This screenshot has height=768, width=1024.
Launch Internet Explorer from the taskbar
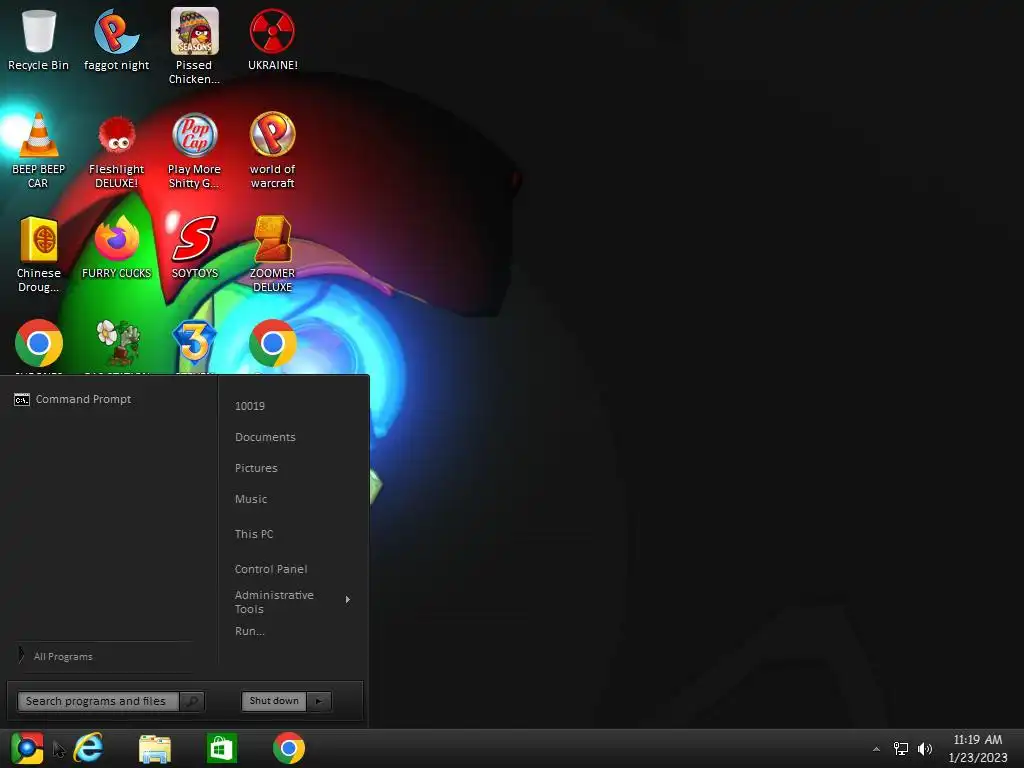88,748
